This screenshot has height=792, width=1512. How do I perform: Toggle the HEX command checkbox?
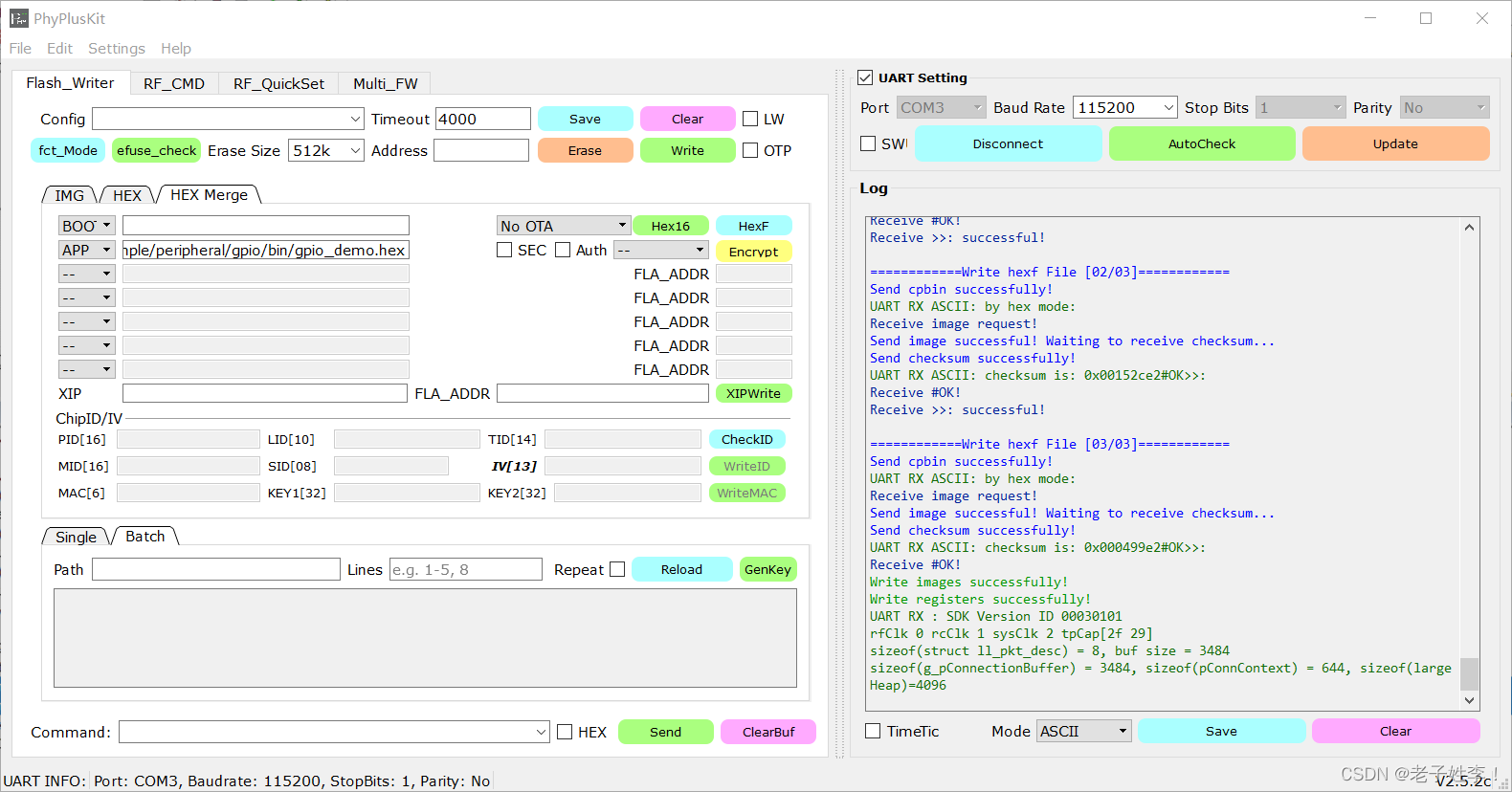click(565, 732)
